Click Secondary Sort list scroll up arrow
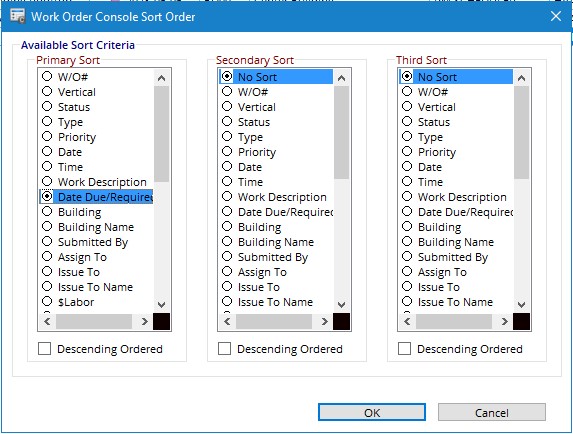573x434 pixels. (341, 78)
